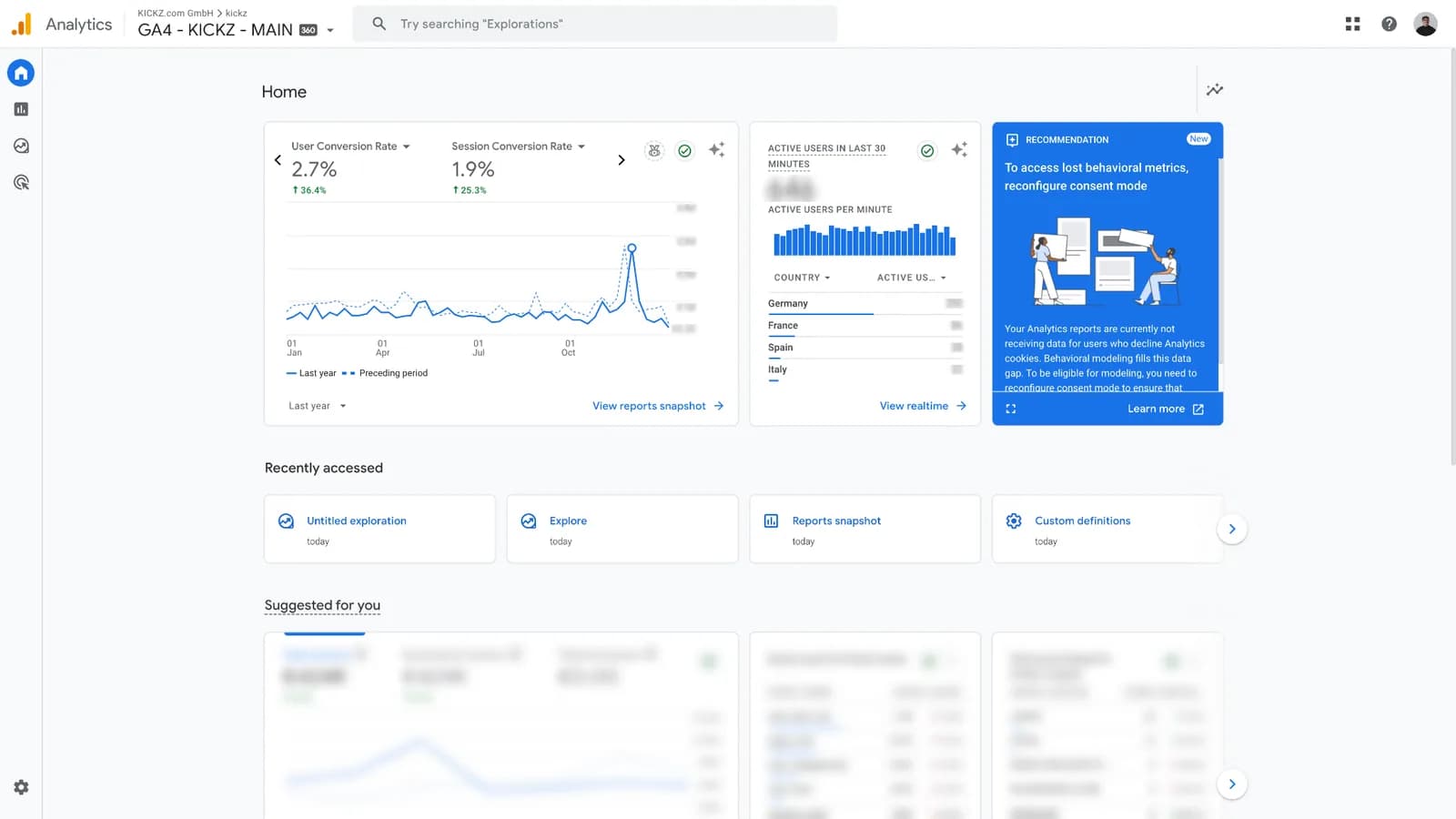Show previous metrics with the left chevron
This screenshot has height=819, width=1456.
click(278, 159)
